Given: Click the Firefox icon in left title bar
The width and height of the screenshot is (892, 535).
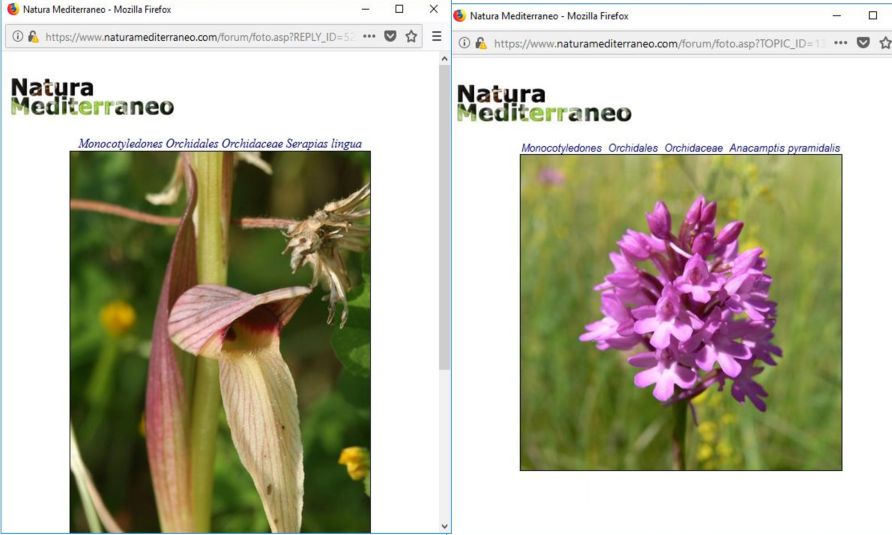Looking at the screenshot, I should (13, 9).
